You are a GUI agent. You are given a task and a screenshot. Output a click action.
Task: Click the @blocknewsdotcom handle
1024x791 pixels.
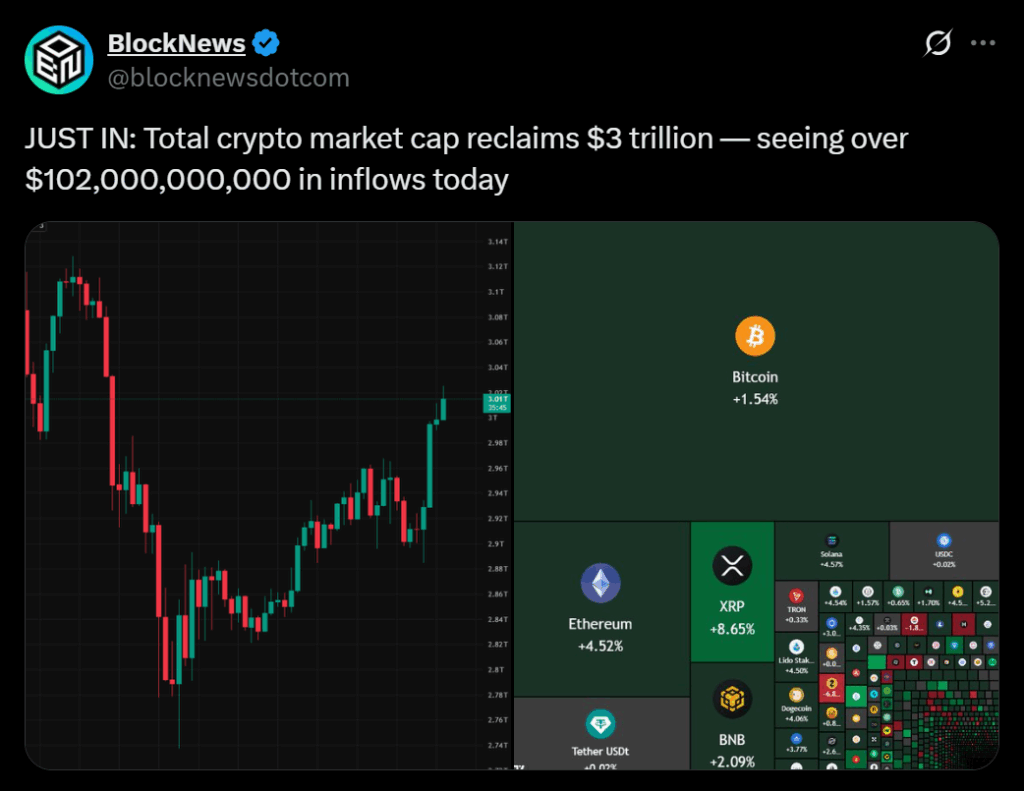228,77
